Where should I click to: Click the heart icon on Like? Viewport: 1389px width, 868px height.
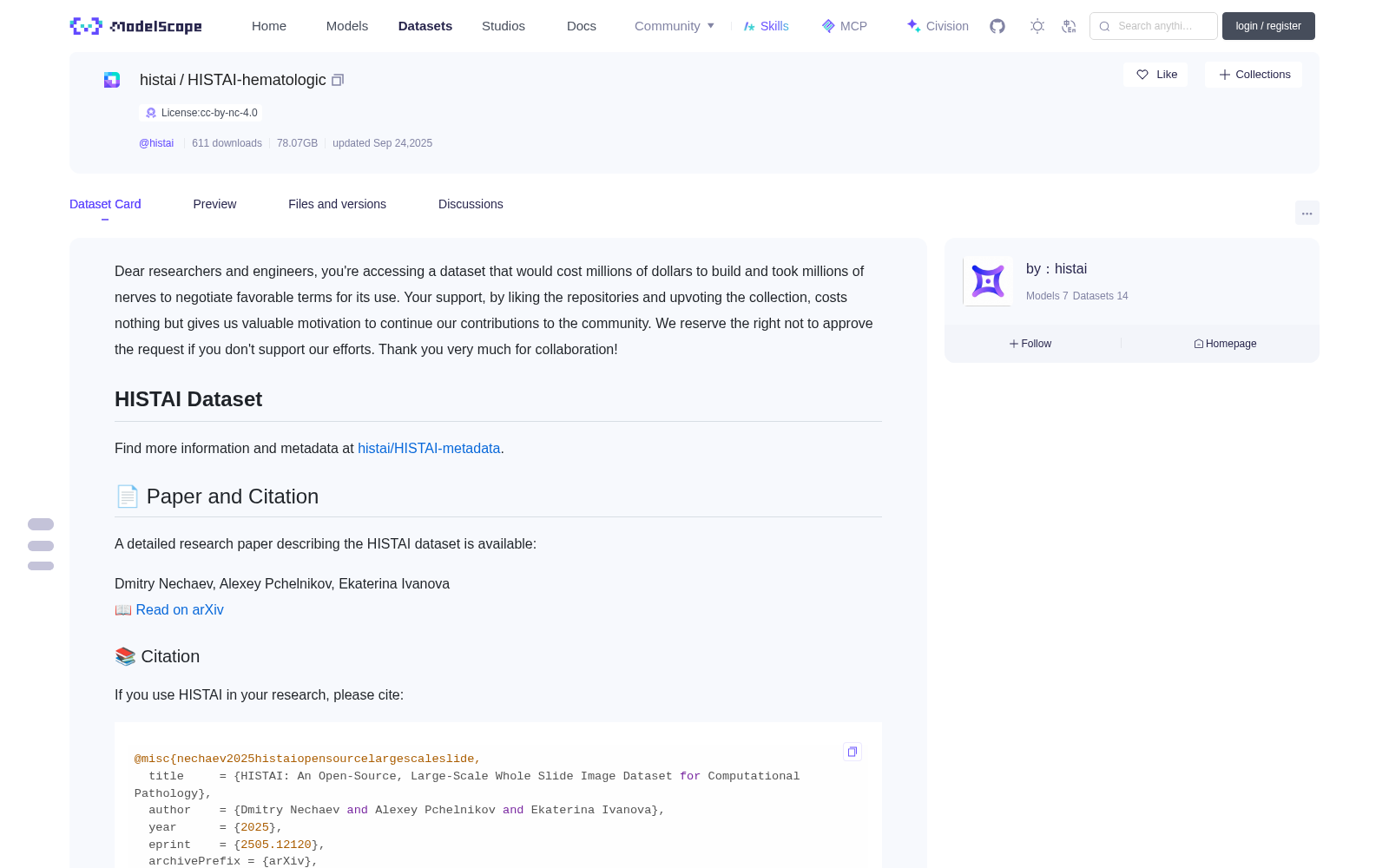[x=1142, y=75]
